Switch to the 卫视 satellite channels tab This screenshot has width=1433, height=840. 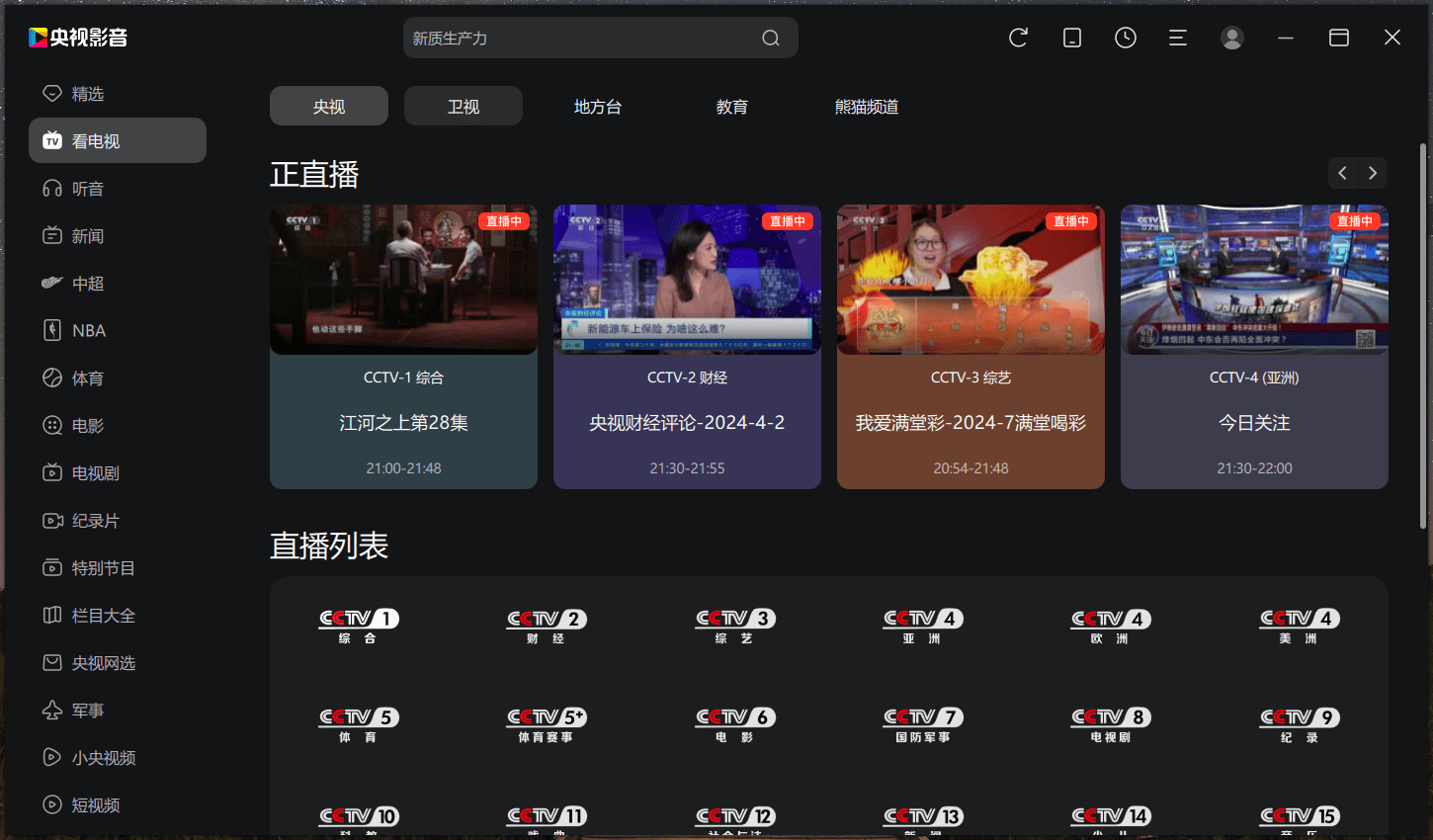point(463,106)
